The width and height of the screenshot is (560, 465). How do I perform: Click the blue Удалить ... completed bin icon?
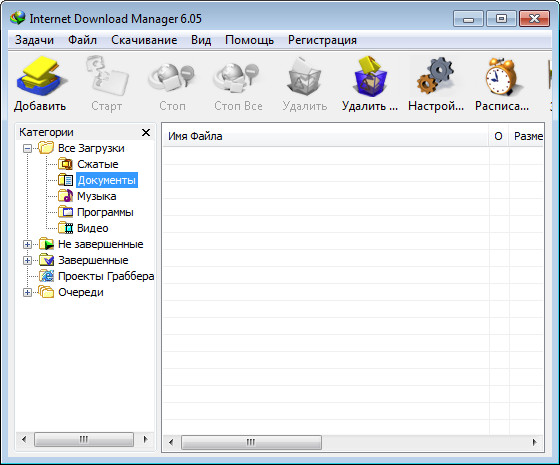(370, 76)
